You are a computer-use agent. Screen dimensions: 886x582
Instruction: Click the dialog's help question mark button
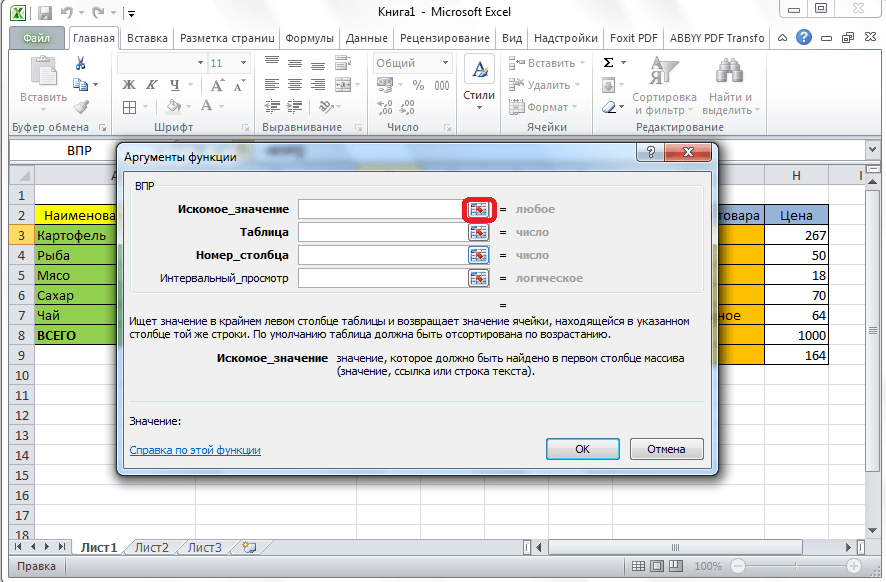click(651, 153)
